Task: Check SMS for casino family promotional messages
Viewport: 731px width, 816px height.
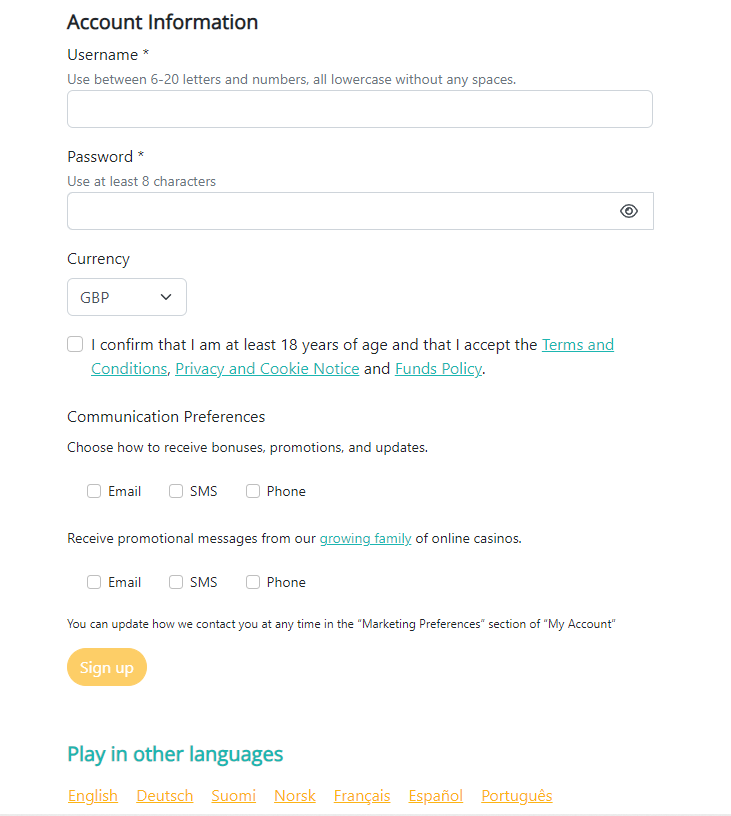Action: 176,582
